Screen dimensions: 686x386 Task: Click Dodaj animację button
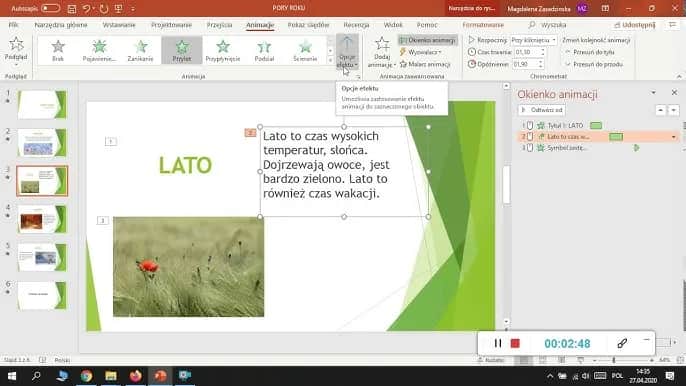point(382,53)
